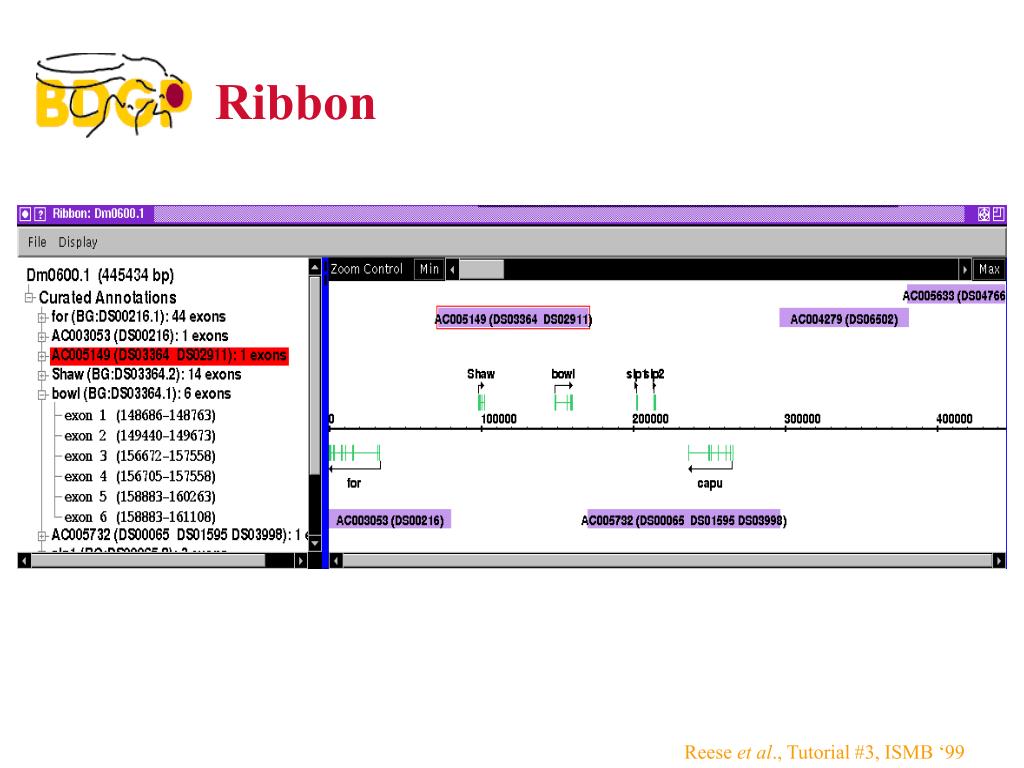The width and height of the screenshot is (1024, 768).
Task: Select exon 4 (156705-157558)
Action: pyautogui.click(x=140, y=476)
